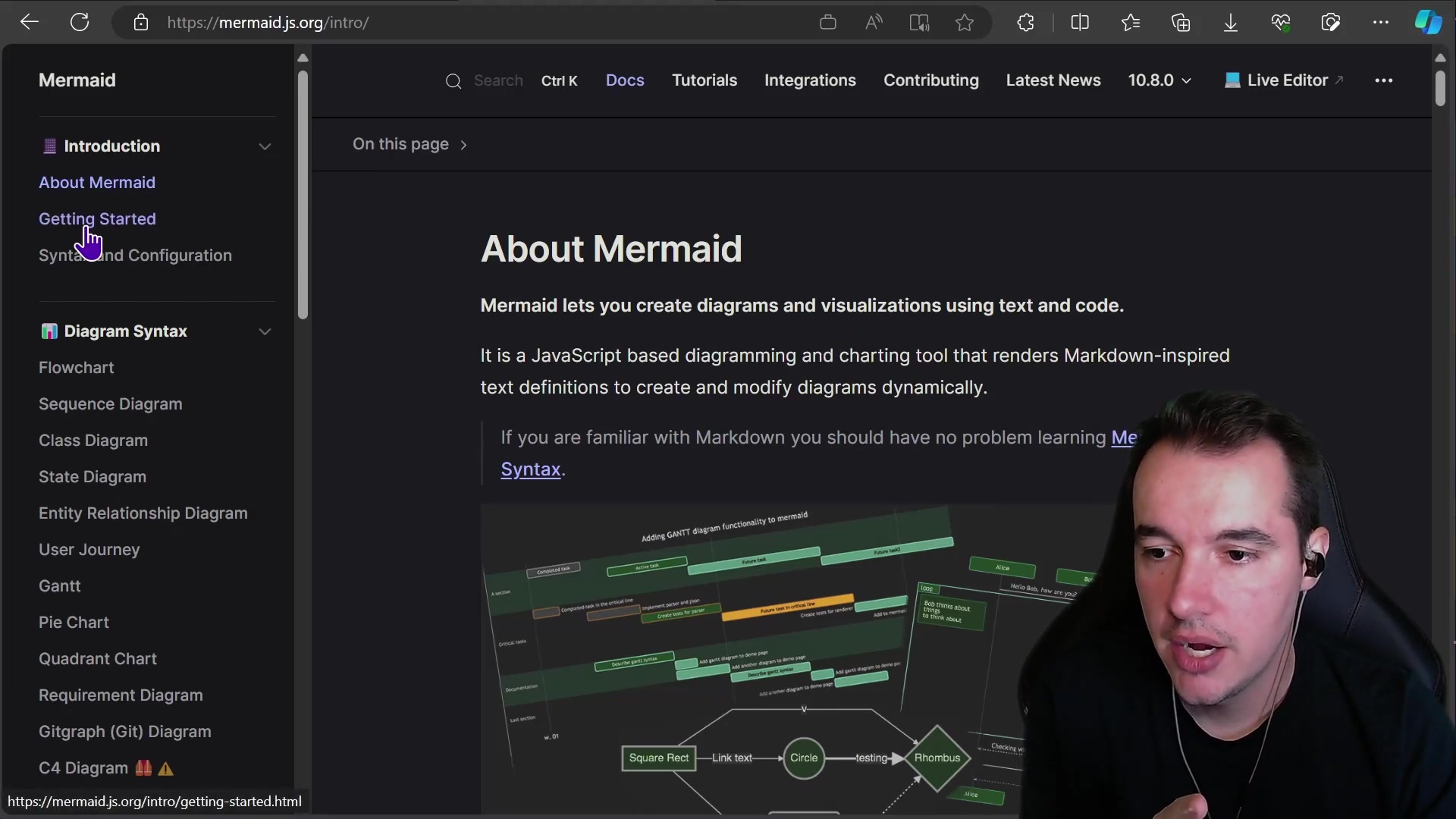
Task: Click the sidebar scroll-up arrow
Action: (303, 58)
